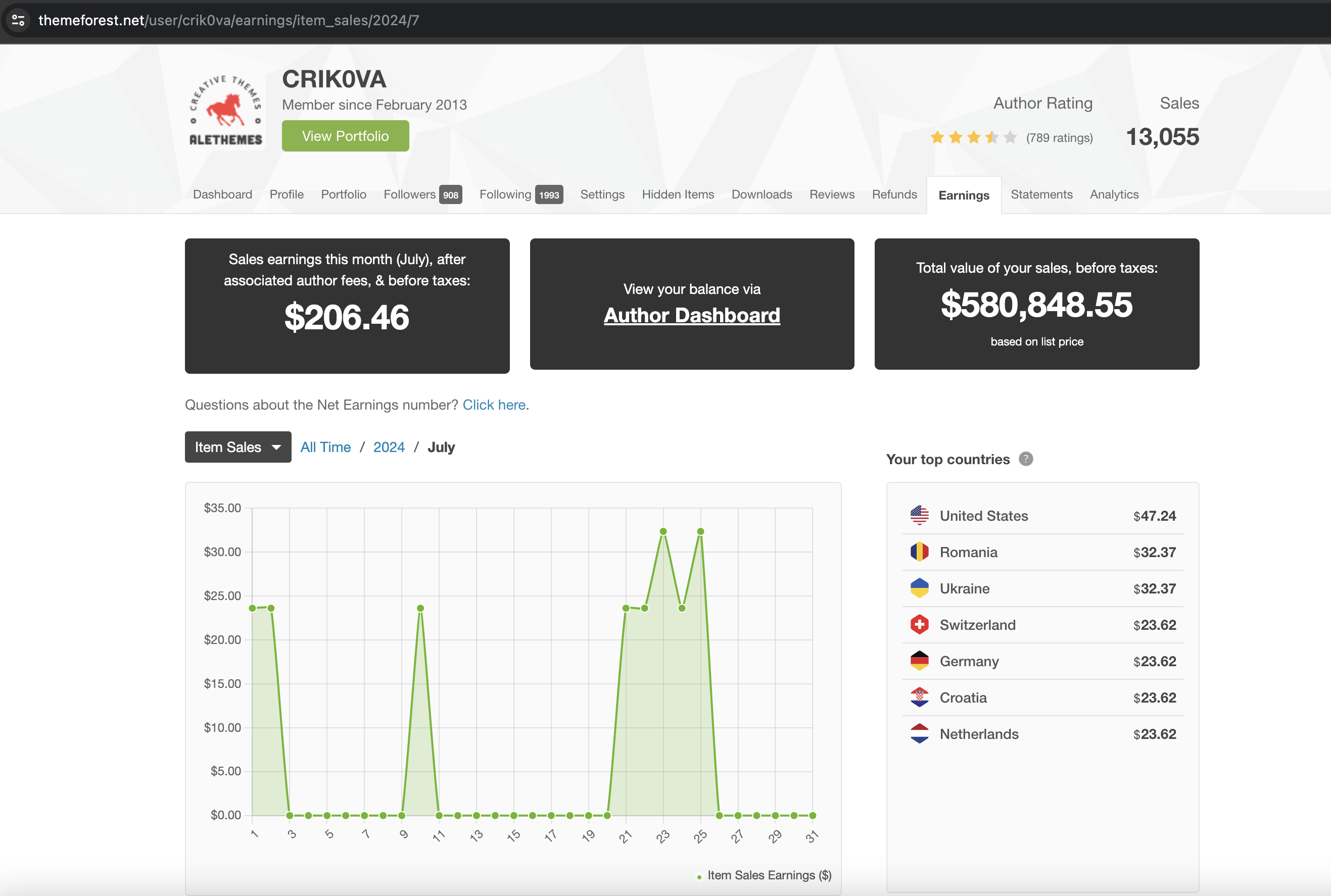Click the 2024 breadcrumb link
Viewport: 1331px width, 896px height.
tap(389, 447)
